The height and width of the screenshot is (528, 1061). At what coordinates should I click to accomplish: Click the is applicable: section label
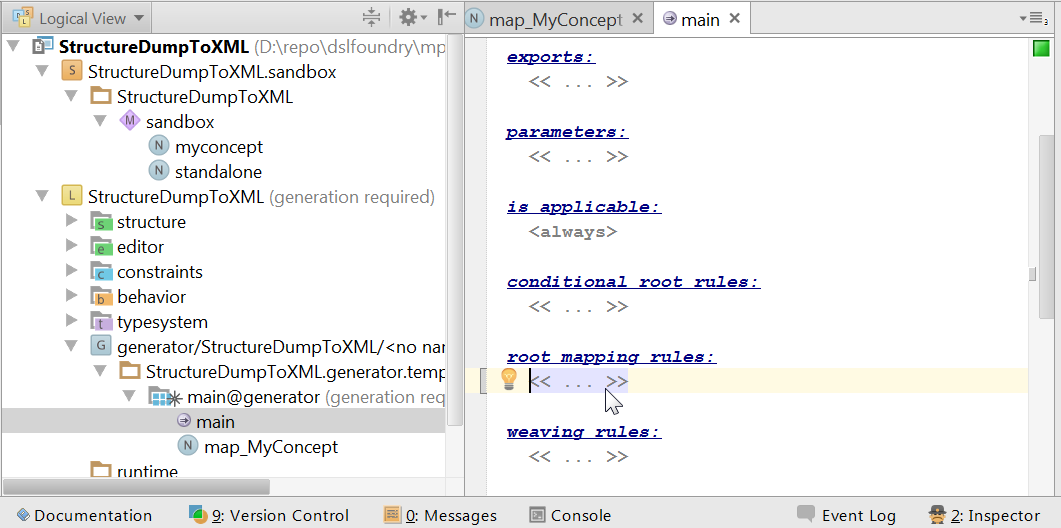(x=583, y=207)
